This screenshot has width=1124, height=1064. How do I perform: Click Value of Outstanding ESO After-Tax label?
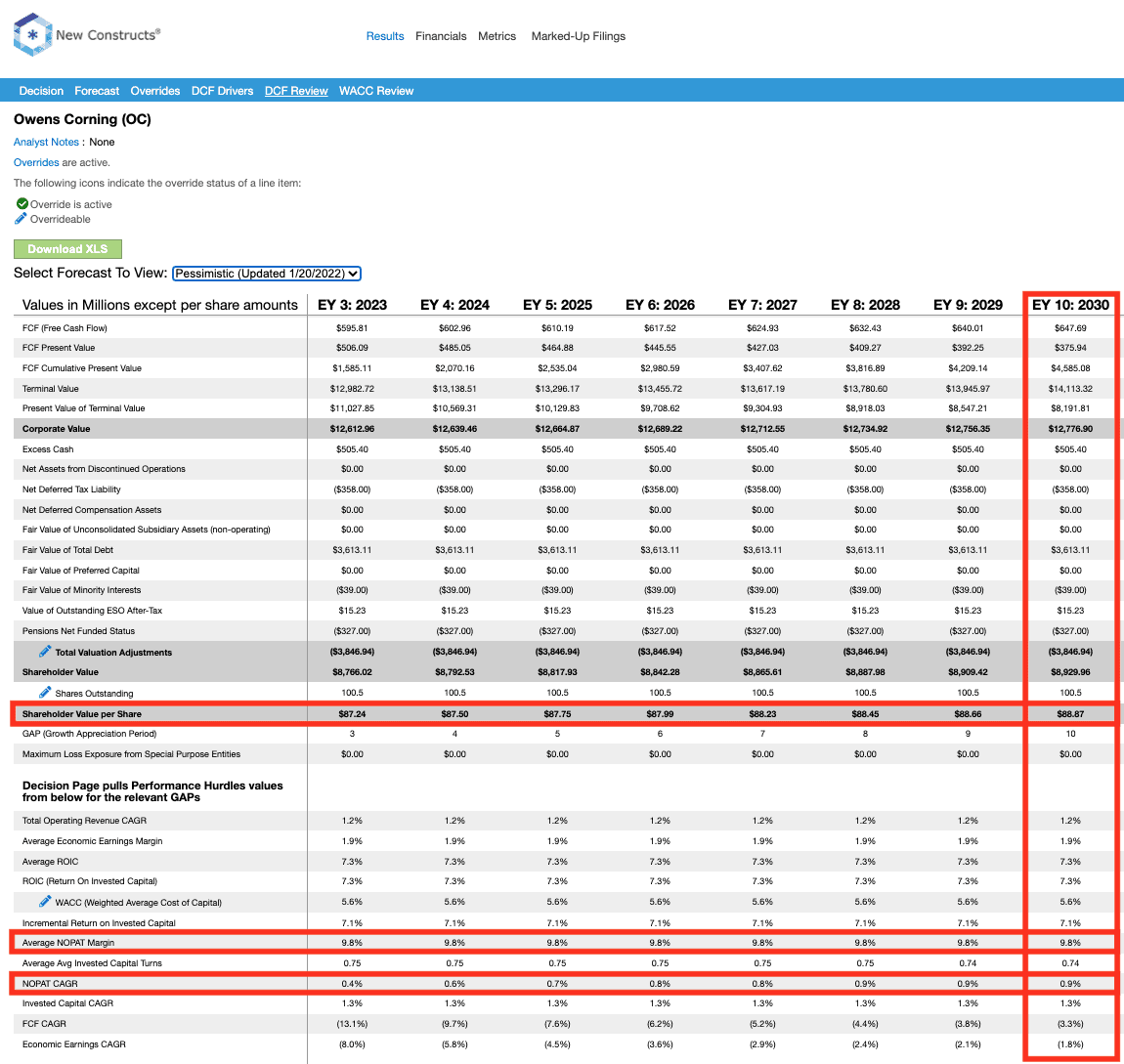click(92, 611)
